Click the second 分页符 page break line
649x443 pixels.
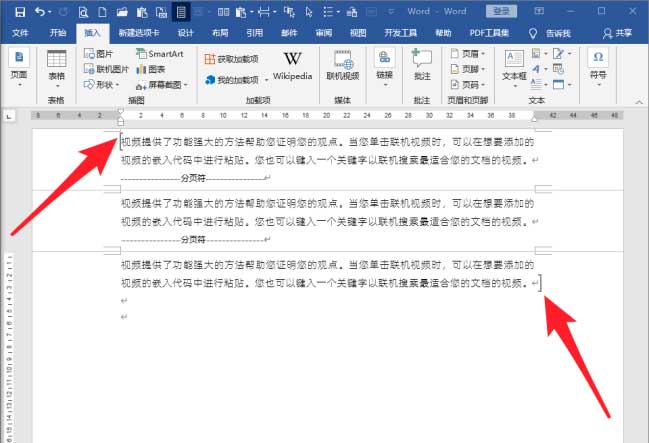pos(195,240)
